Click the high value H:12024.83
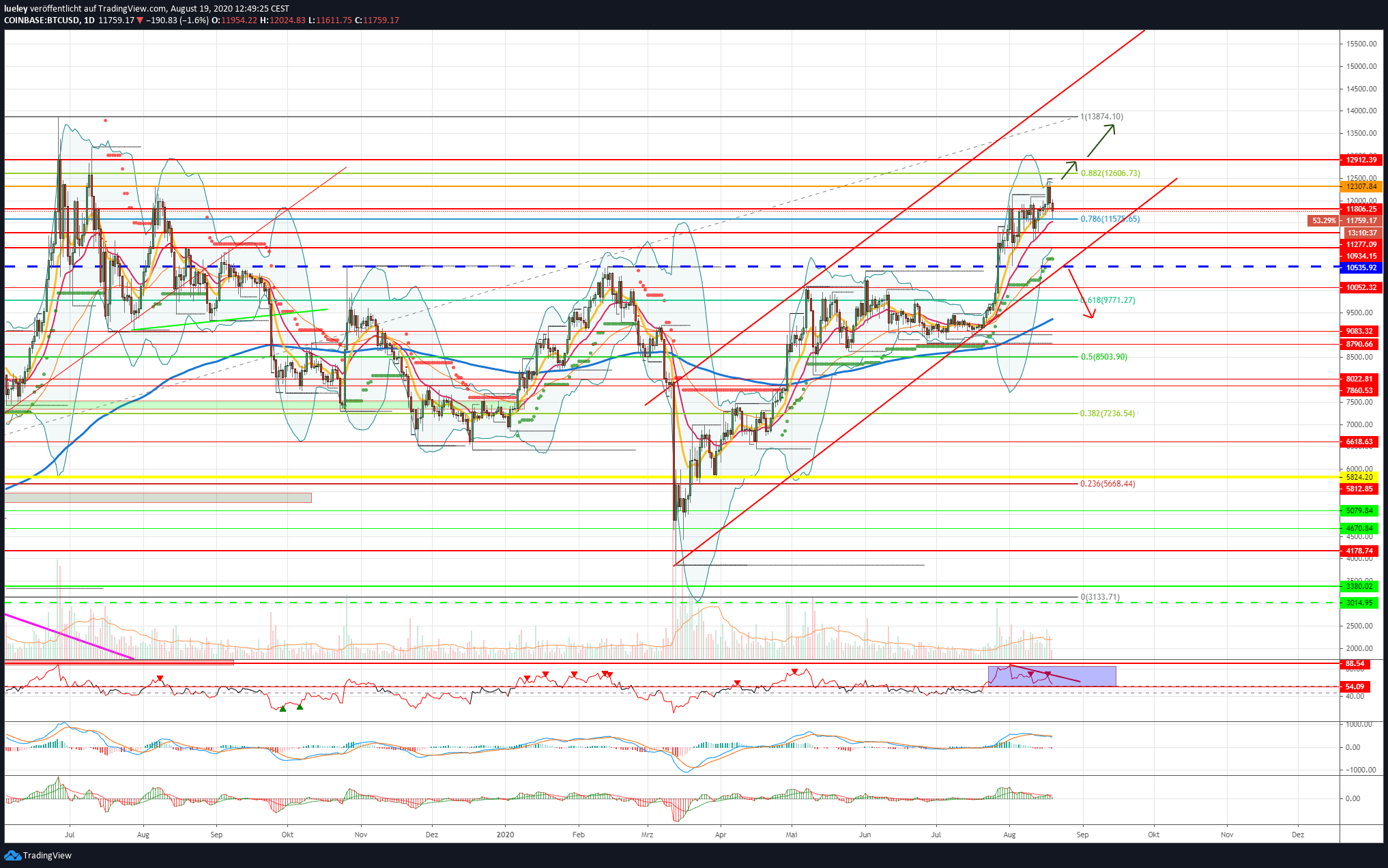The height and width of the screenshot is (868, 1388). pyautogui.click(x=283, y=20)
